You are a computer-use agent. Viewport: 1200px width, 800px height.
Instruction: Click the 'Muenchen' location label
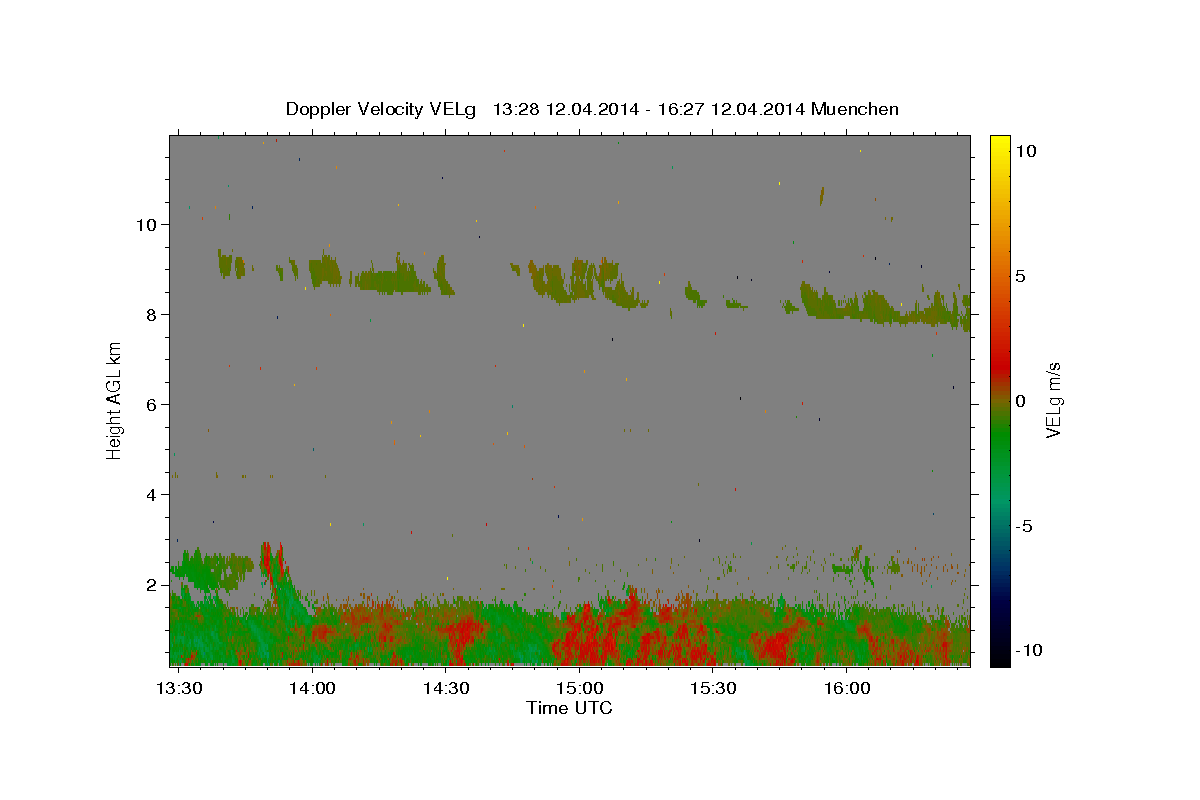[x=855, y=109]
